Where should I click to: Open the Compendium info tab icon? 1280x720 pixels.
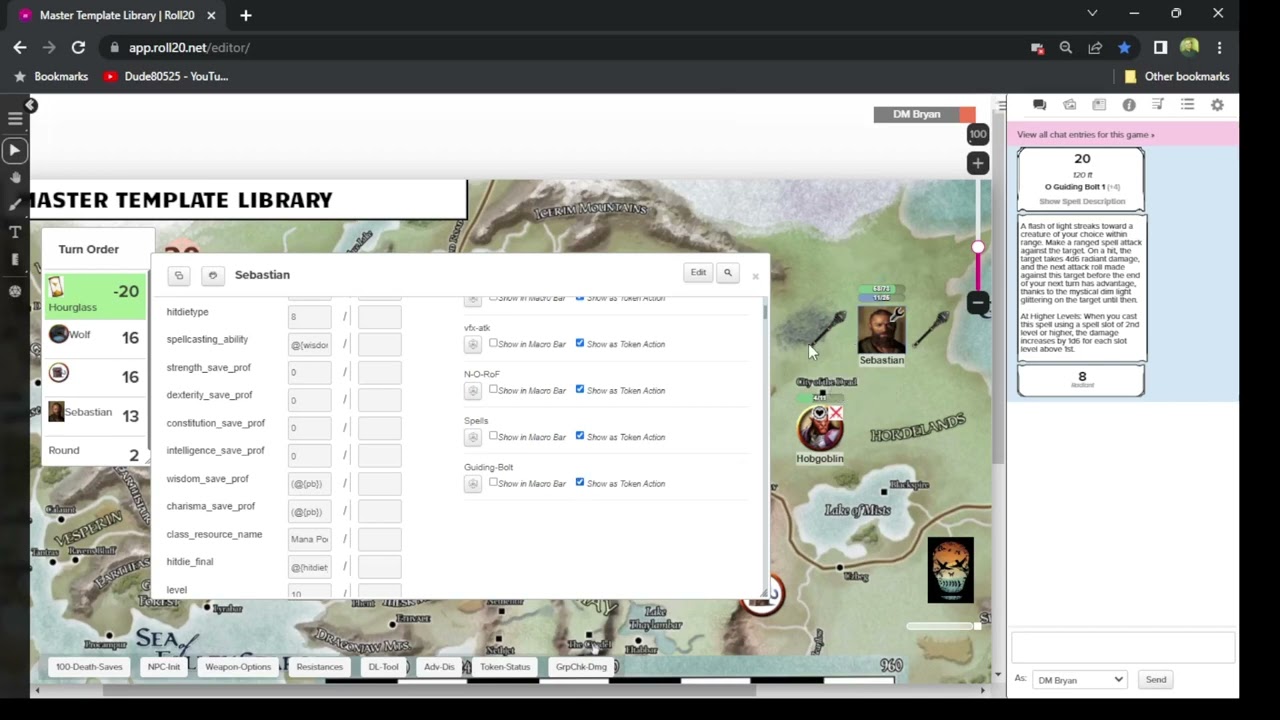[1129, 105]
